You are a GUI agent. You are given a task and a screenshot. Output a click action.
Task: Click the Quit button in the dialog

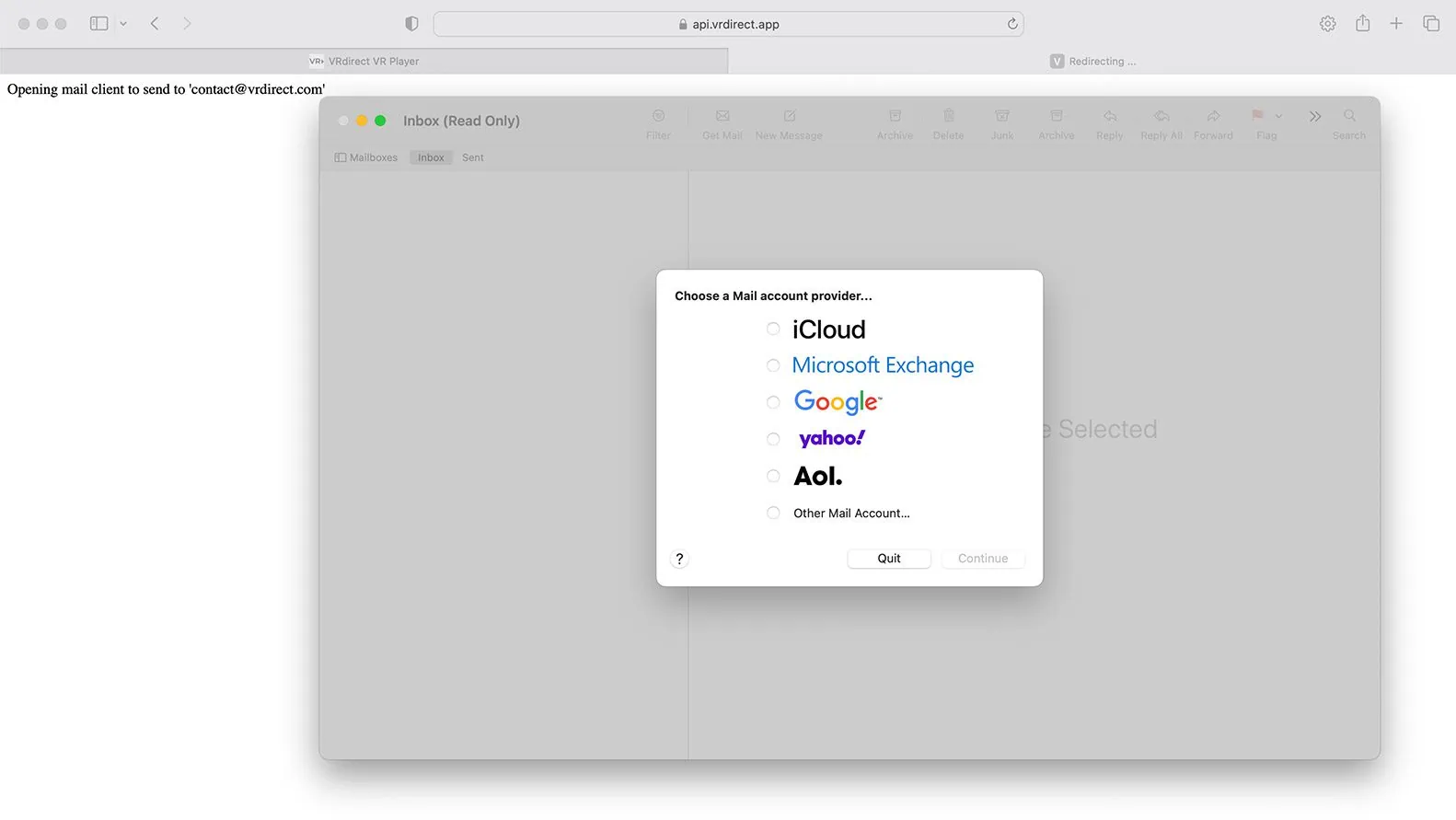click(x=889, y=559)
